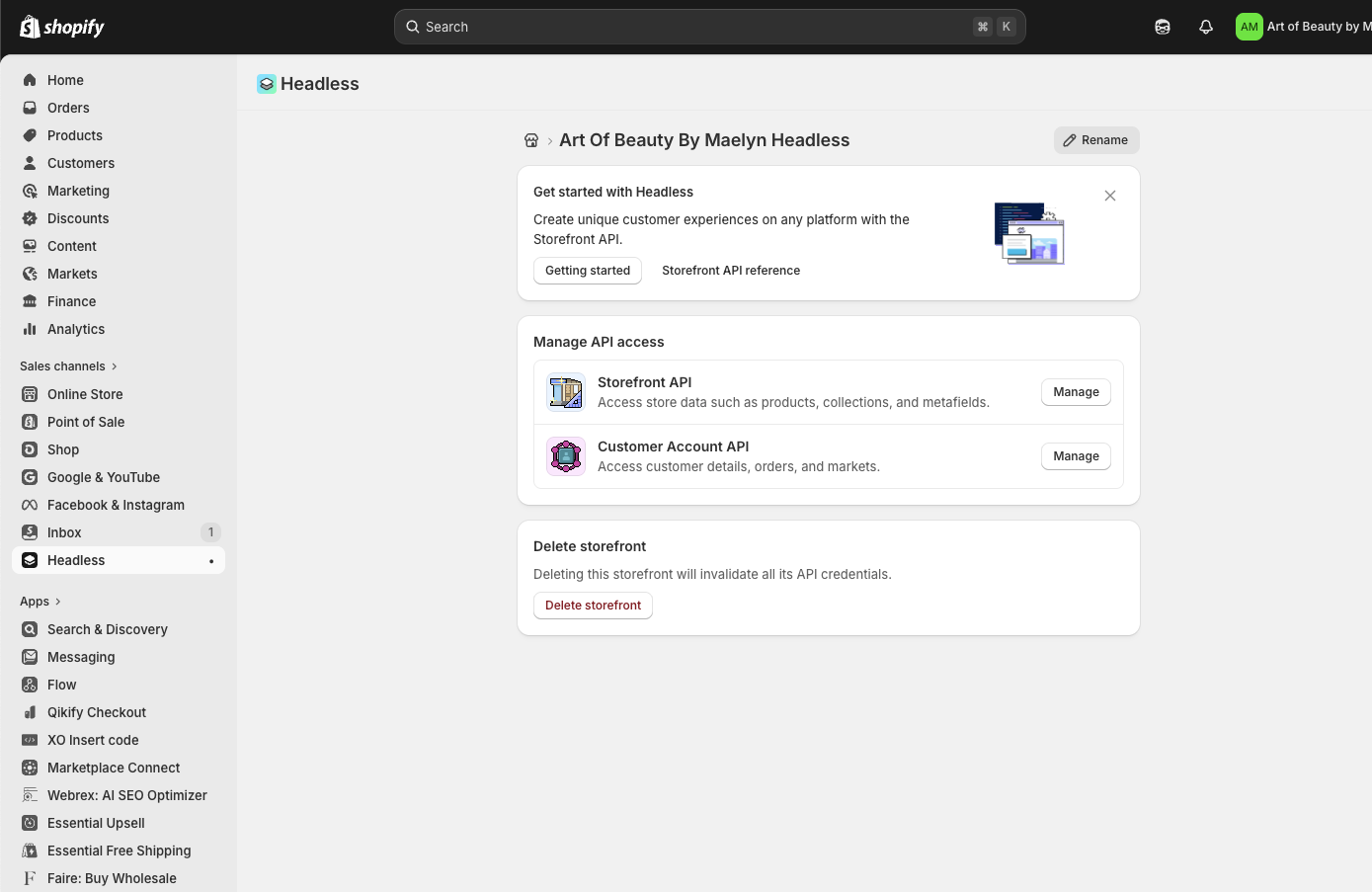
Task: Click the Shop channel icon
Action: pos(30,449)
